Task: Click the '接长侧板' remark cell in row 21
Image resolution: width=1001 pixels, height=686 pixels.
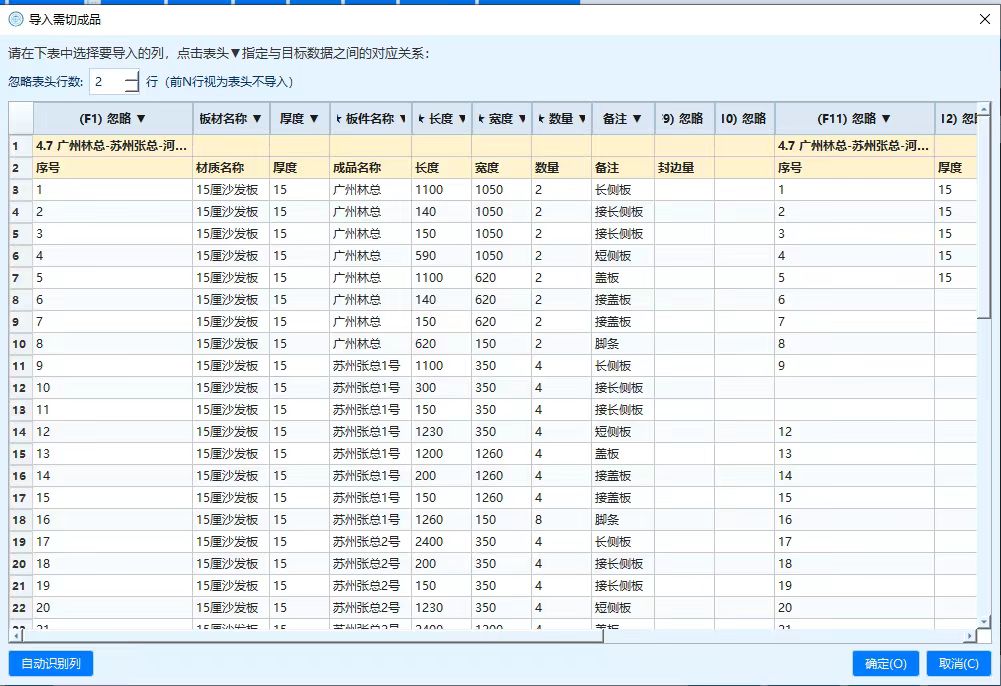Action: pyautogui.click(x=623, y=586)
